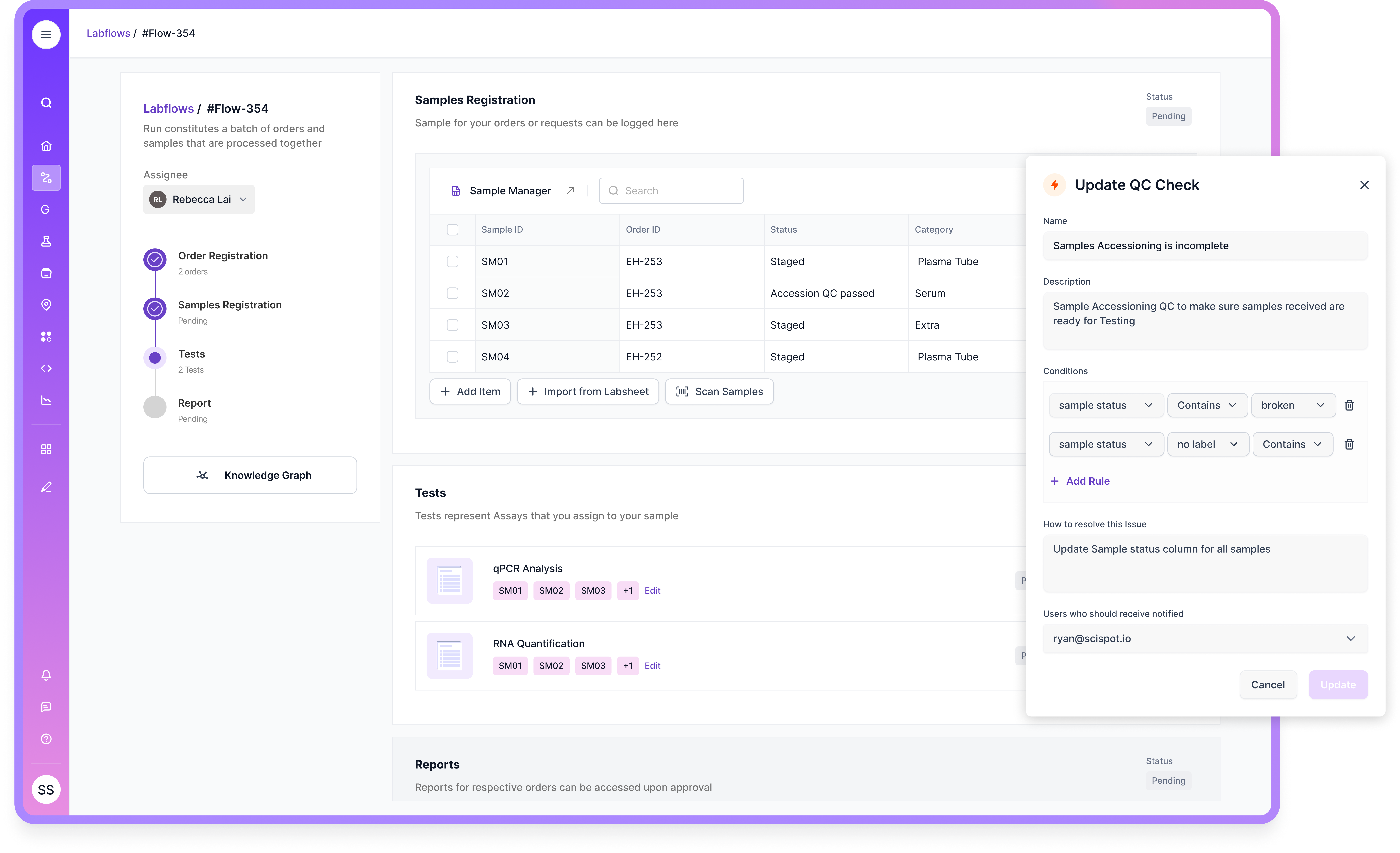Open the notifications bell icon
Screen dimensions: 1400x853
(46, 675)
